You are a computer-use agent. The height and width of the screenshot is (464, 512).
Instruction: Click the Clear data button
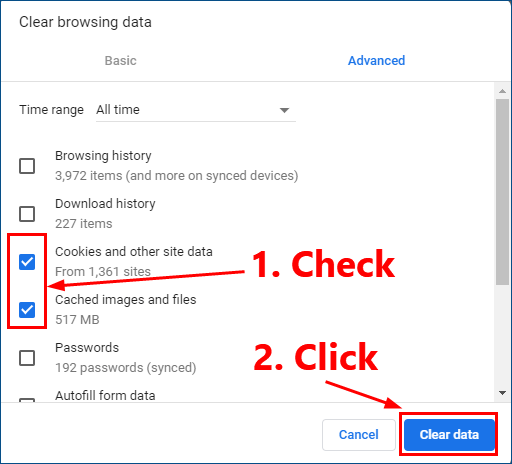click(x=449, y=434)
